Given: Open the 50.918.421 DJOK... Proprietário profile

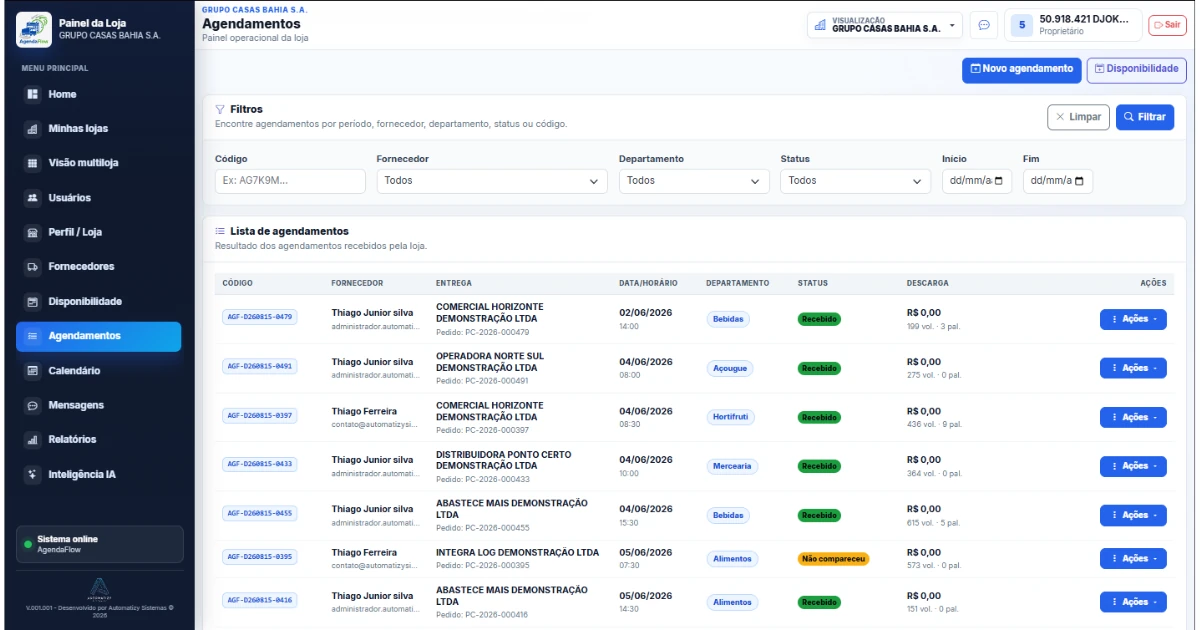Looking at the screenshot, I should pos(1073,25).
